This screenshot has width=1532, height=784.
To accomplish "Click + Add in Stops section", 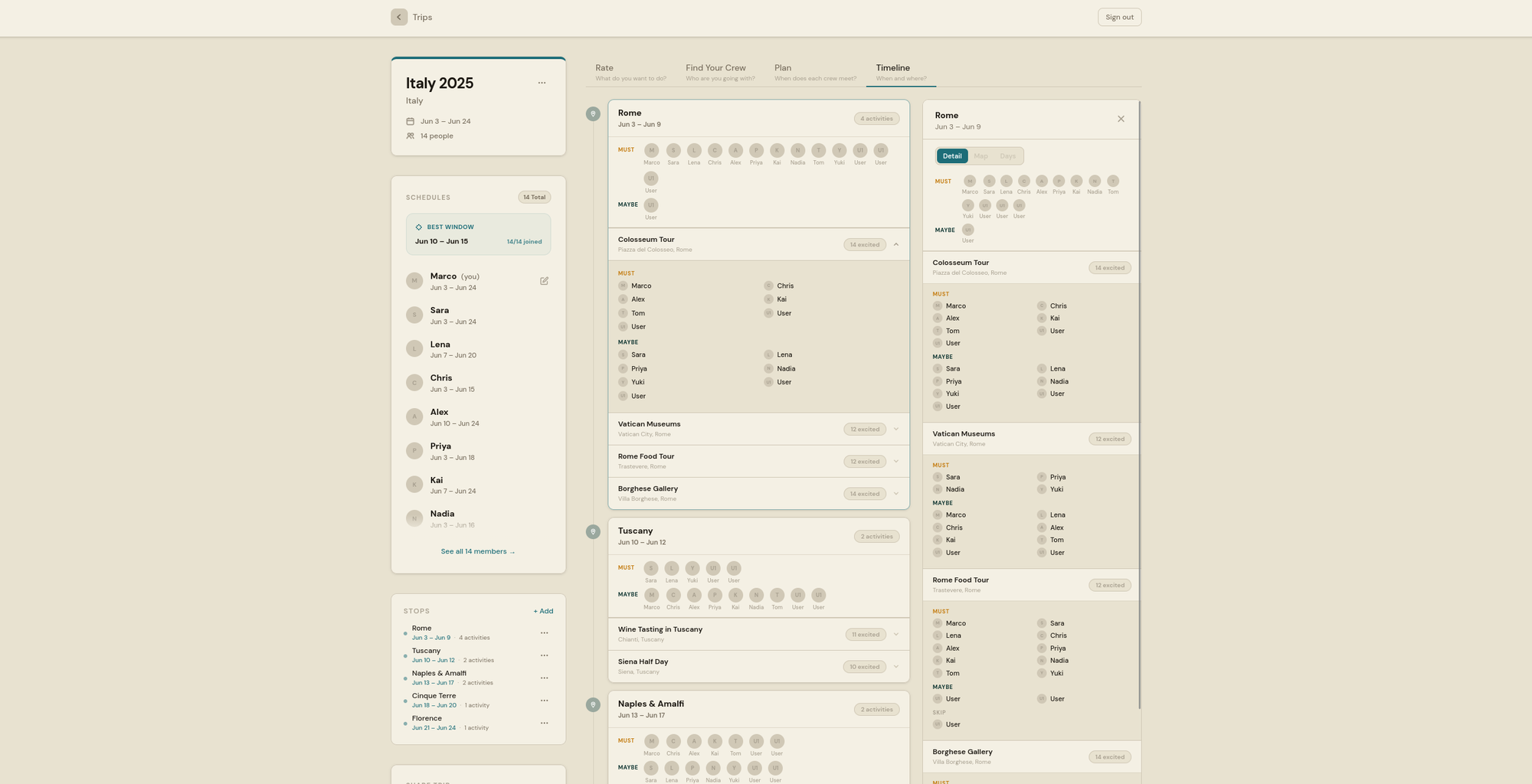I will 543,611.
